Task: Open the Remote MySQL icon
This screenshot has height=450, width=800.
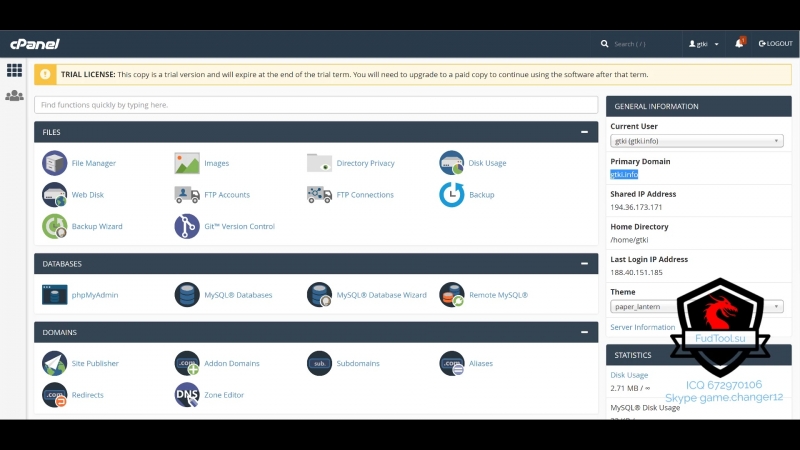Action: pyautogui.click(x=452, y=294)
